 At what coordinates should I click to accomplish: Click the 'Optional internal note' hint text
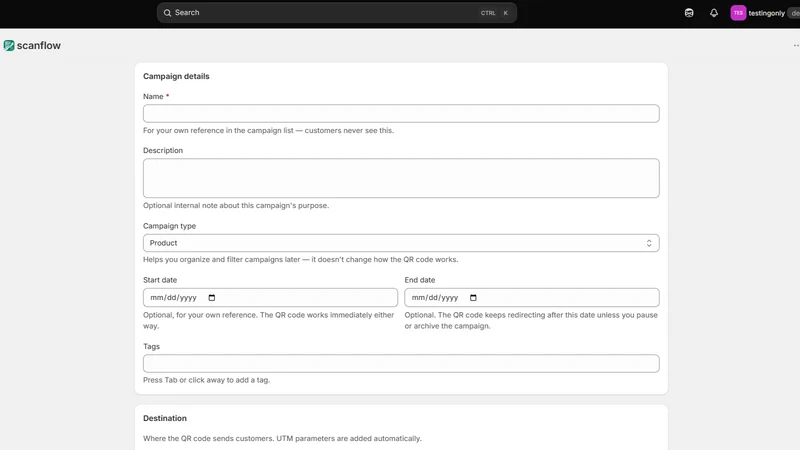[236, 206]
